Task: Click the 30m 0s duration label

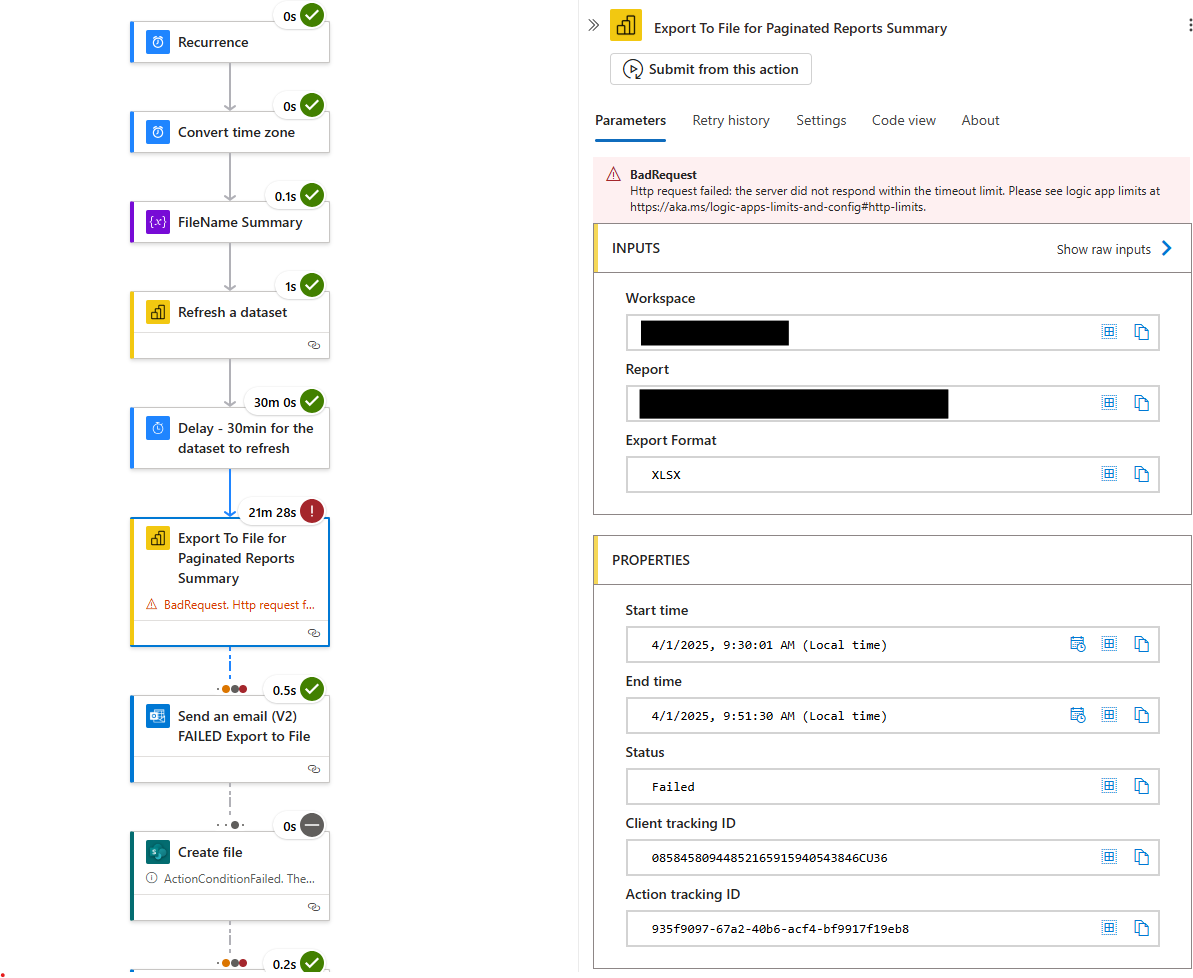Action: 275,402
